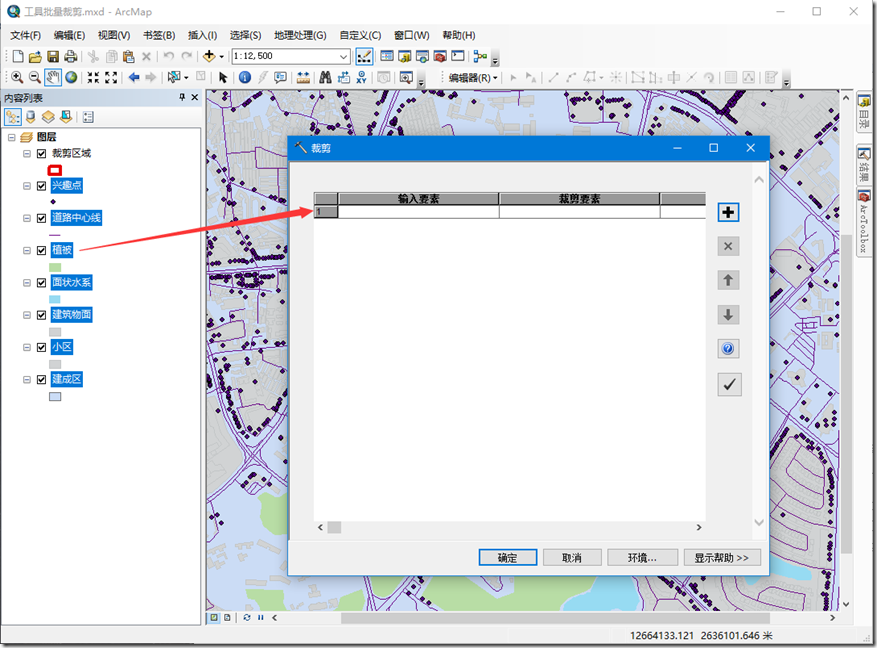The width and height of the screenshot is (877, 648).
Task: Activate the Measure ruler tool
Action: (303, 77)
